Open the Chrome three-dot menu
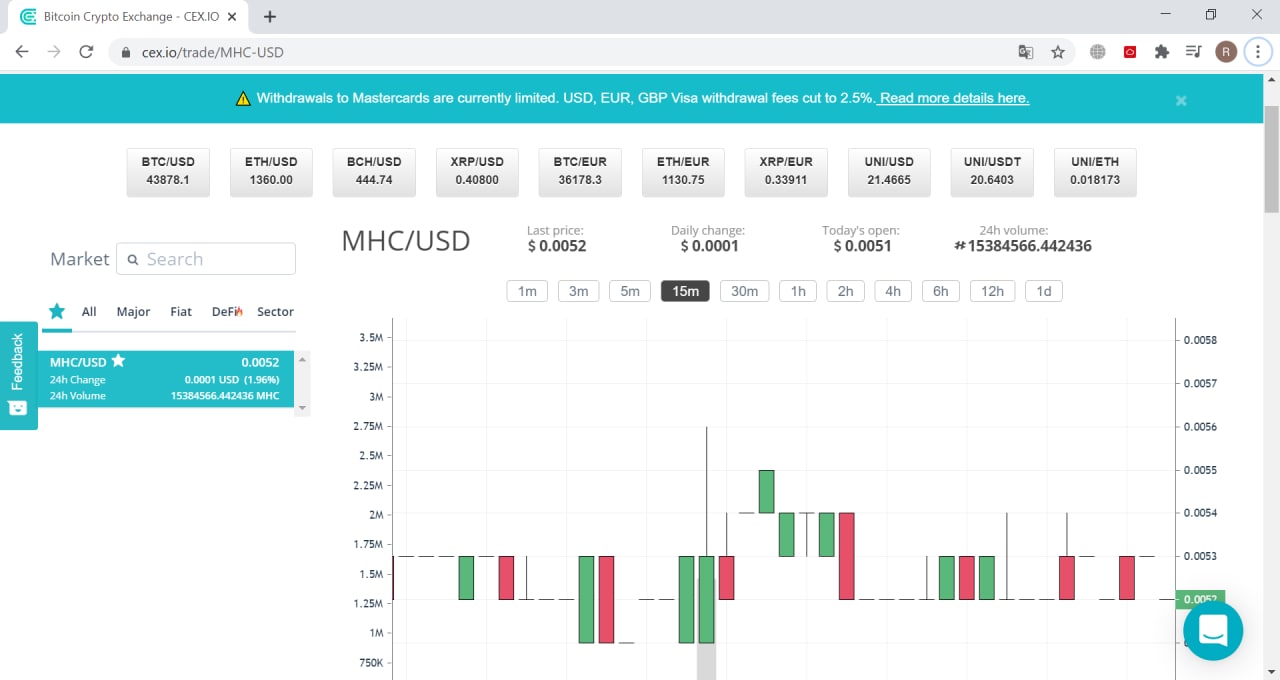This screenshot has width=1280, height=680. point(1258,52)
